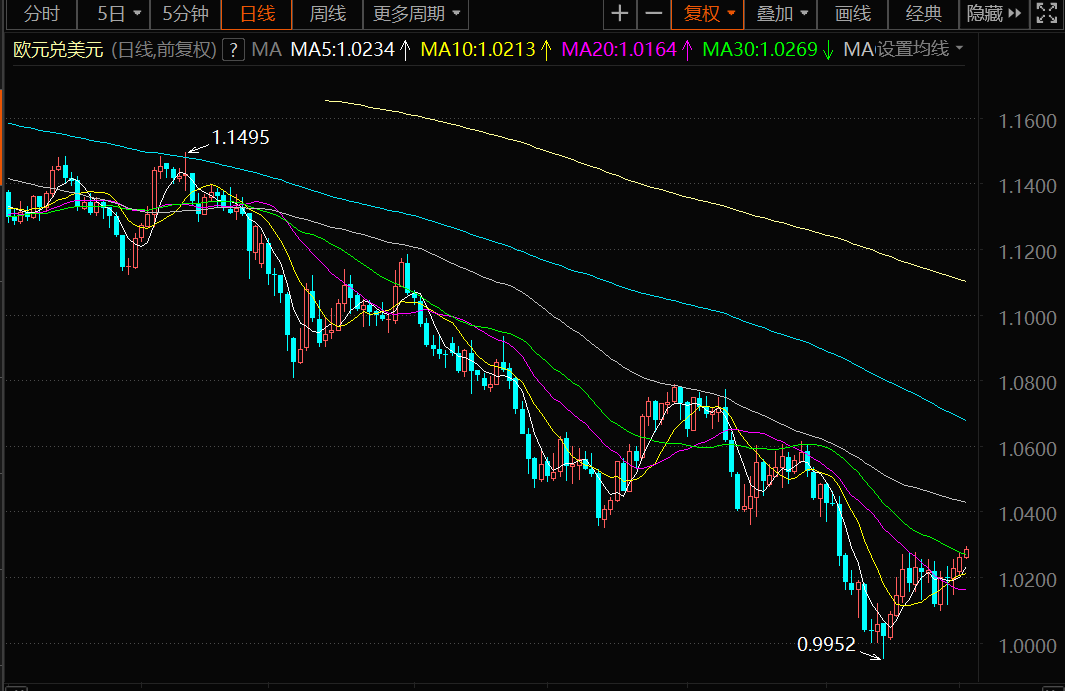The image size is (1065, 691).
Task: Click the 0.9952 low price label
Action: [x=826, y=644]
